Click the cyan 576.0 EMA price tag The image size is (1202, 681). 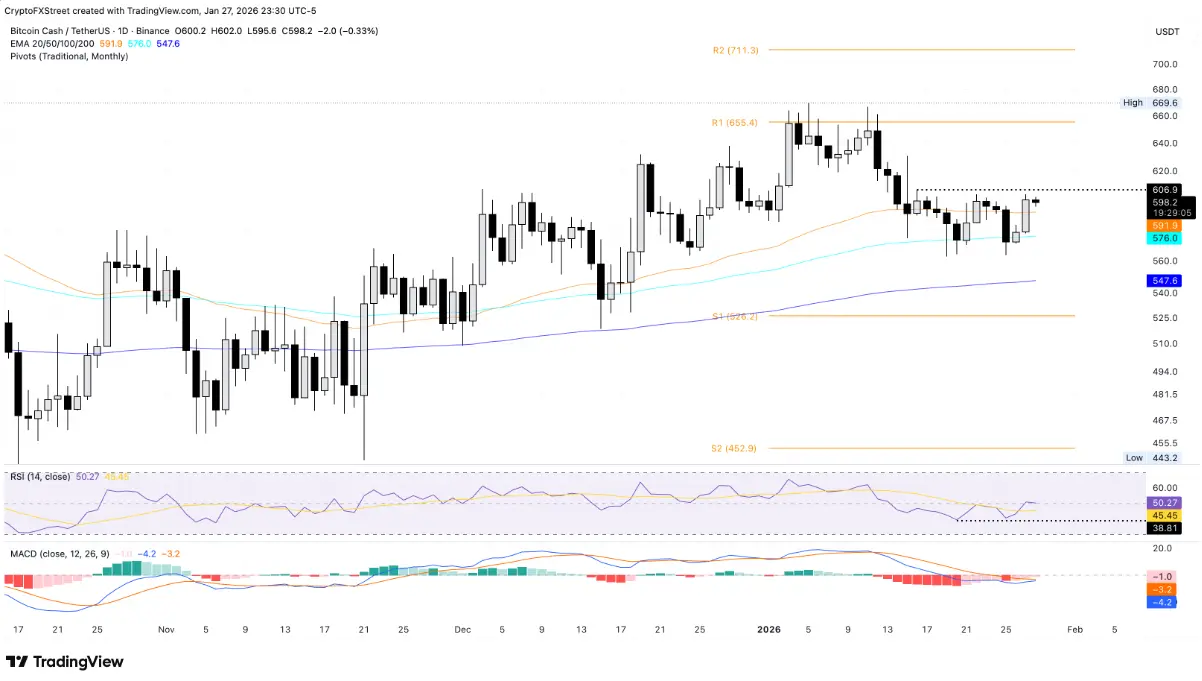pos(1165,238)
